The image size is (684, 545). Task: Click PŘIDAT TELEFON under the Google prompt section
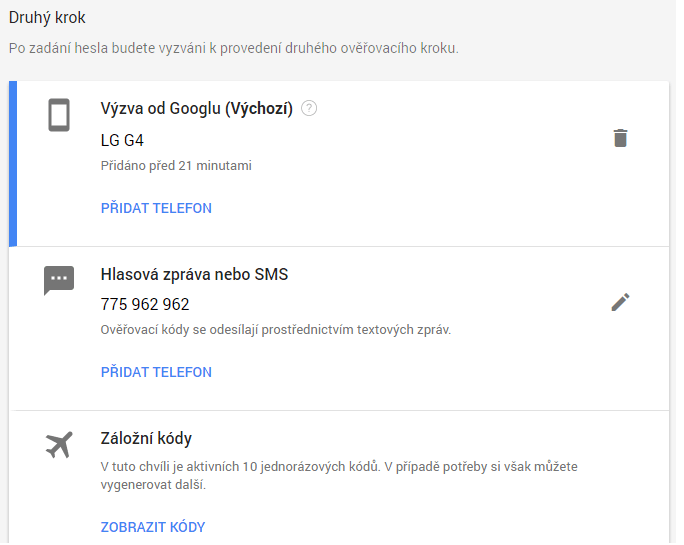tap(156, 208)
